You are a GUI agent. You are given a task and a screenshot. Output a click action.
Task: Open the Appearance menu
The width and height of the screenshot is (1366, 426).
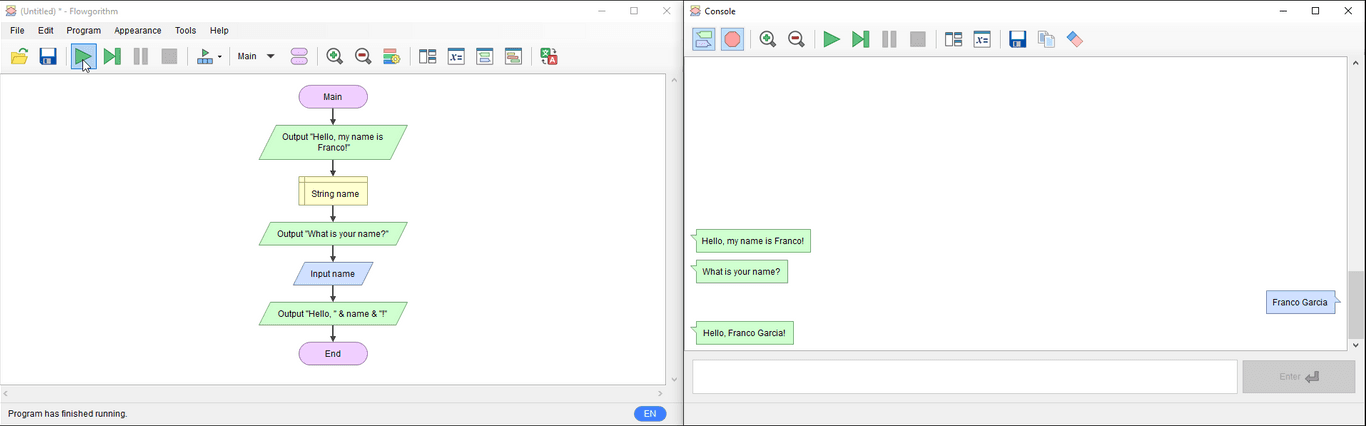(x=138, y=31)
